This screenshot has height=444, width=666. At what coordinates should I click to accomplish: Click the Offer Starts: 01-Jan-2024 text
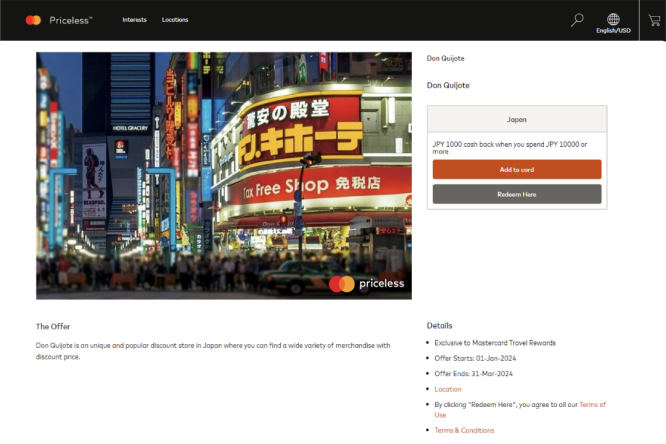[x=475, y=358]
